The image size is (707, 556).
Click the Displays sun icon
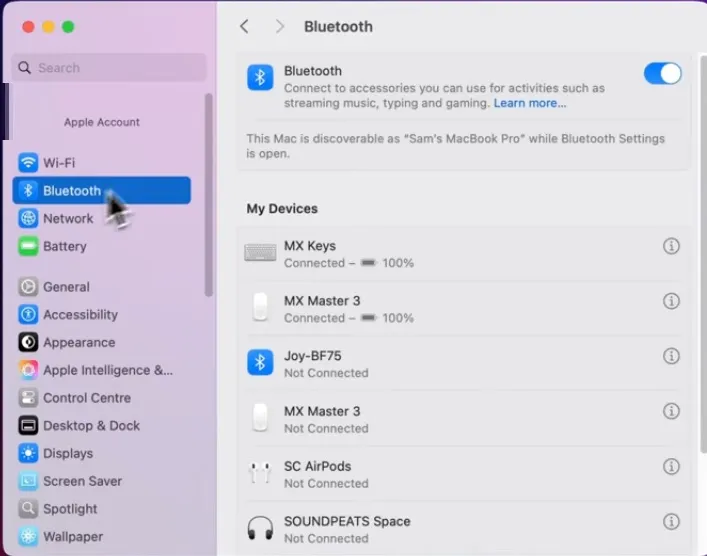28,453
